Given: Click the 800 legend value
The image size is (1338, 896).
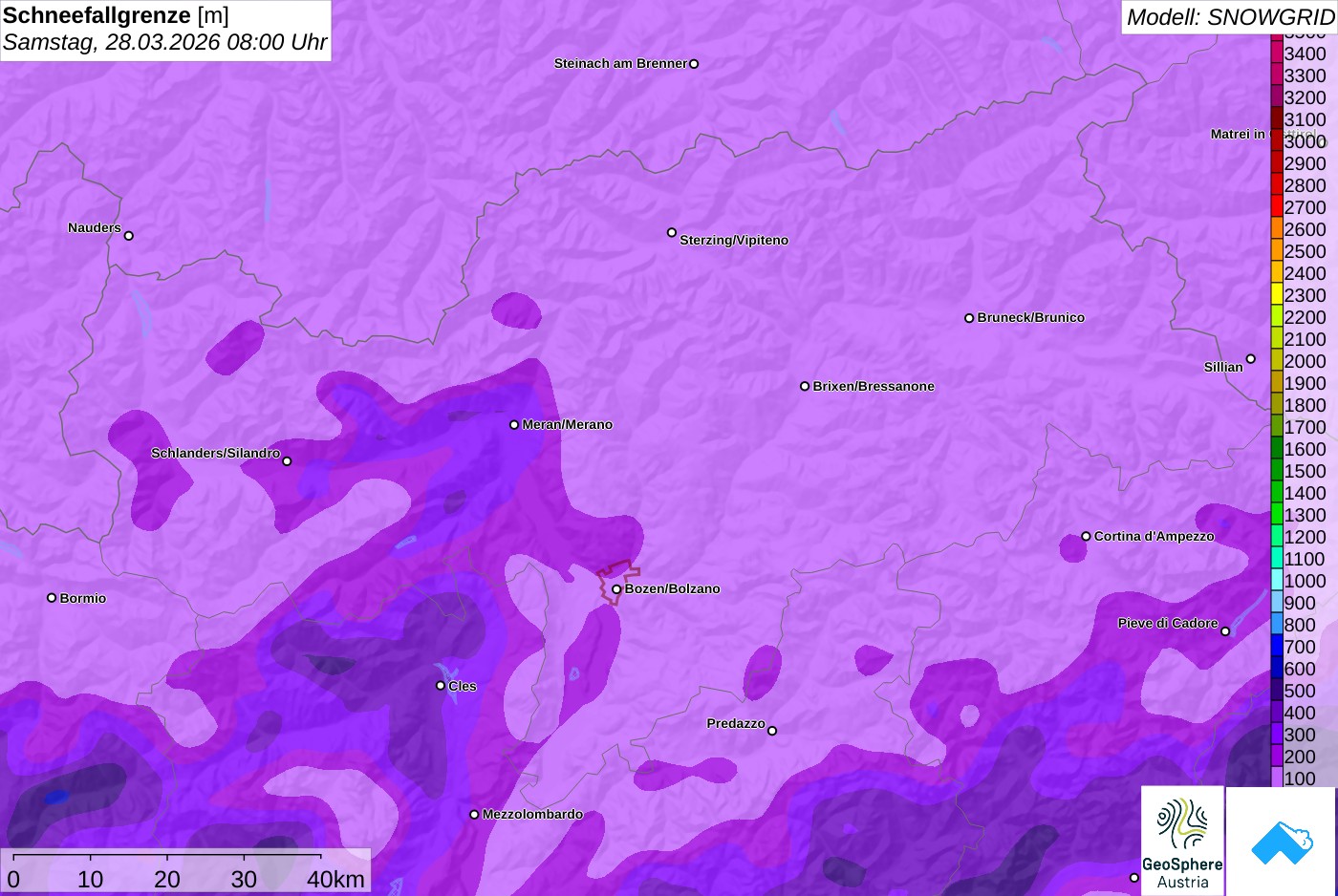Looking at the screenshot, I should 1300,625.
